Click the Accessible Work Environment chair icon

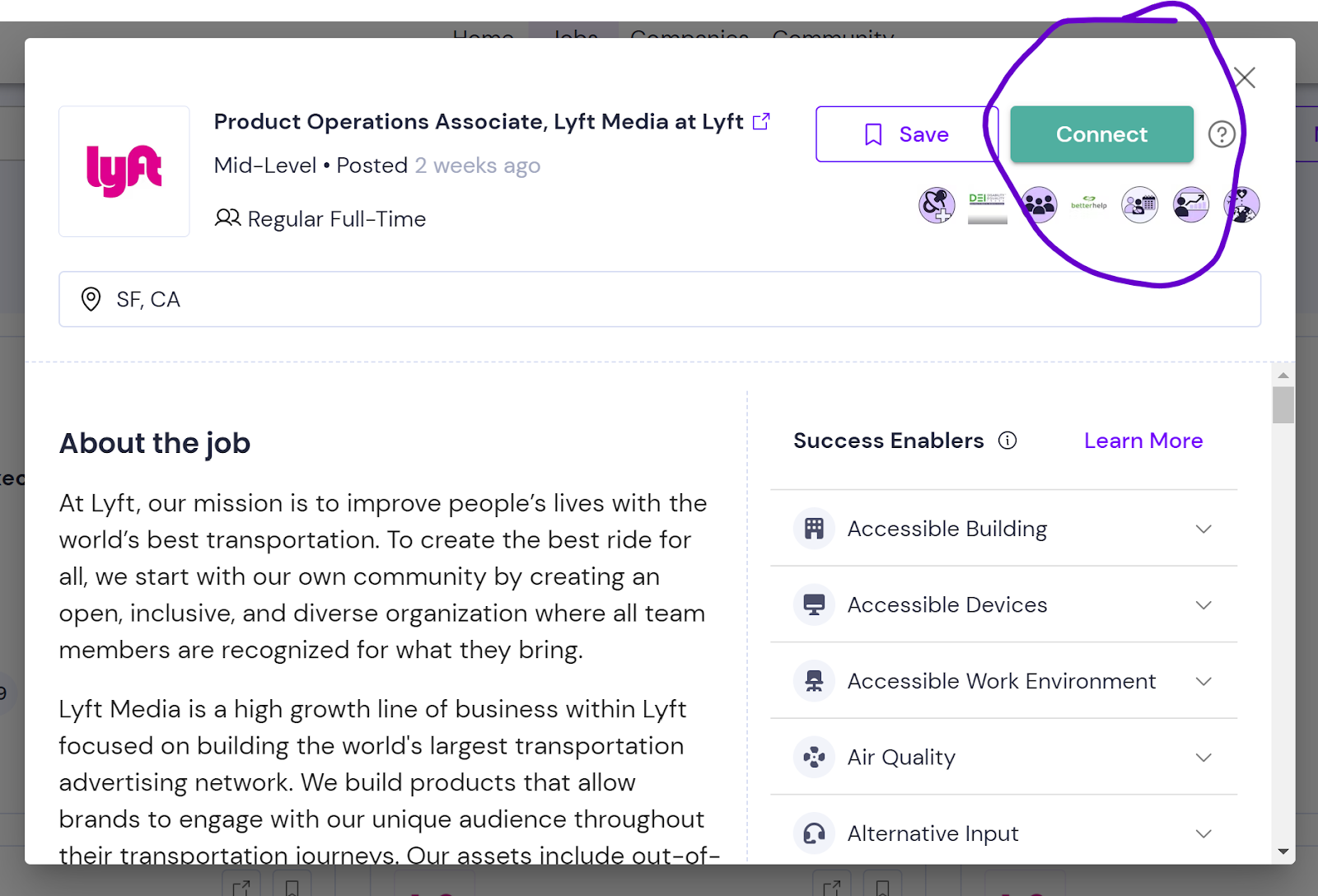tap(814, 681)
